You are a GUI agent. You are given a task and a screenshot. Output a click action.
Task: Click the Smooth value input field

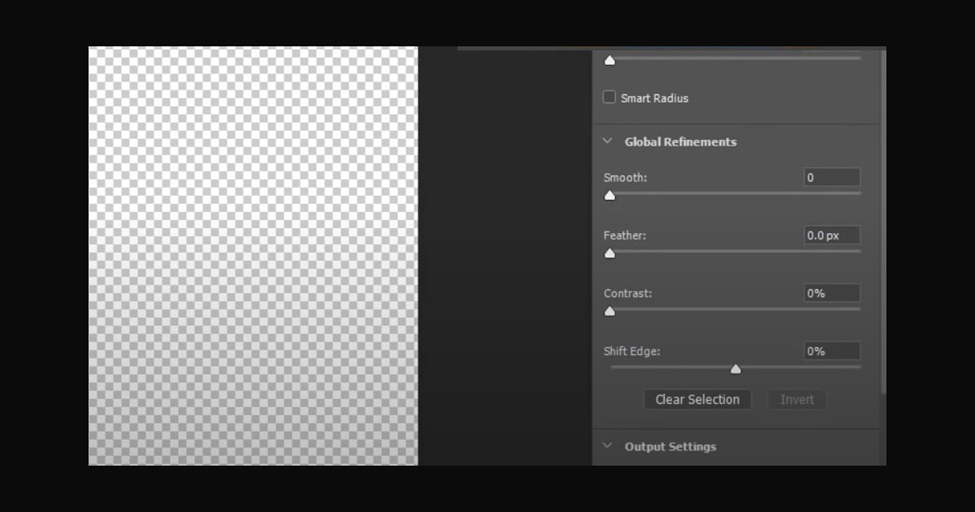pos(832,177)
